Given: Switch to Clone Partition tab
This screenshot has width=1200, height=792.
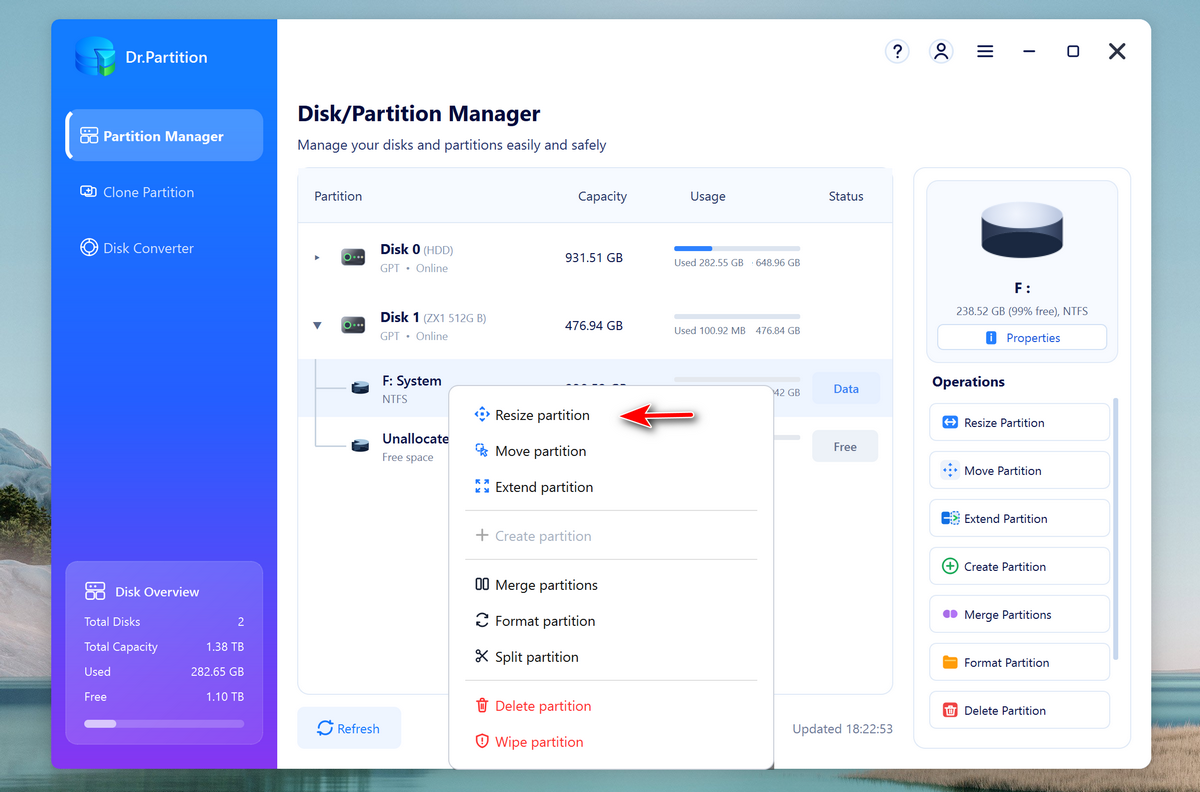Looking at the screenshot, I should tap(164, 192).
